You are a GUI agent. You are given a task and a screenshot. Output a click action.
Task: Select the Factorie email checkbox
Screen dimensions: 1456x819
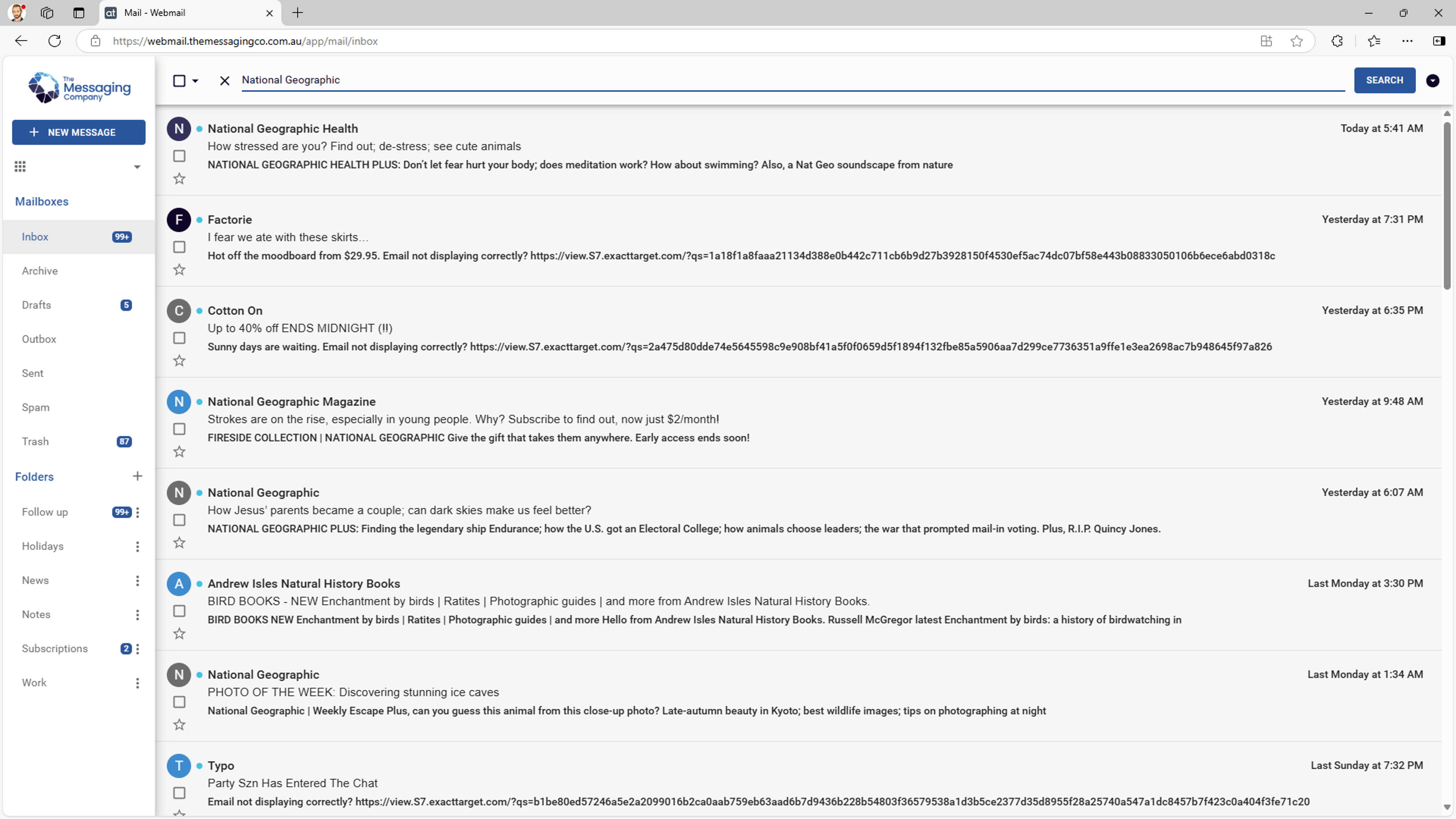[x=179, y=247]
